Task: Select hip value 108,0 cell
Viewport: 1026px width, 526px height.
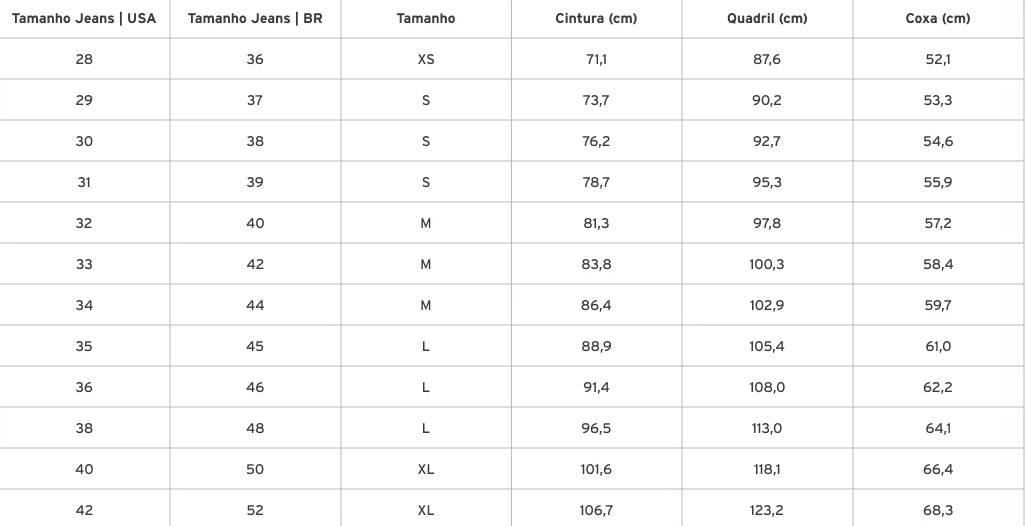Action: [767, 387]
